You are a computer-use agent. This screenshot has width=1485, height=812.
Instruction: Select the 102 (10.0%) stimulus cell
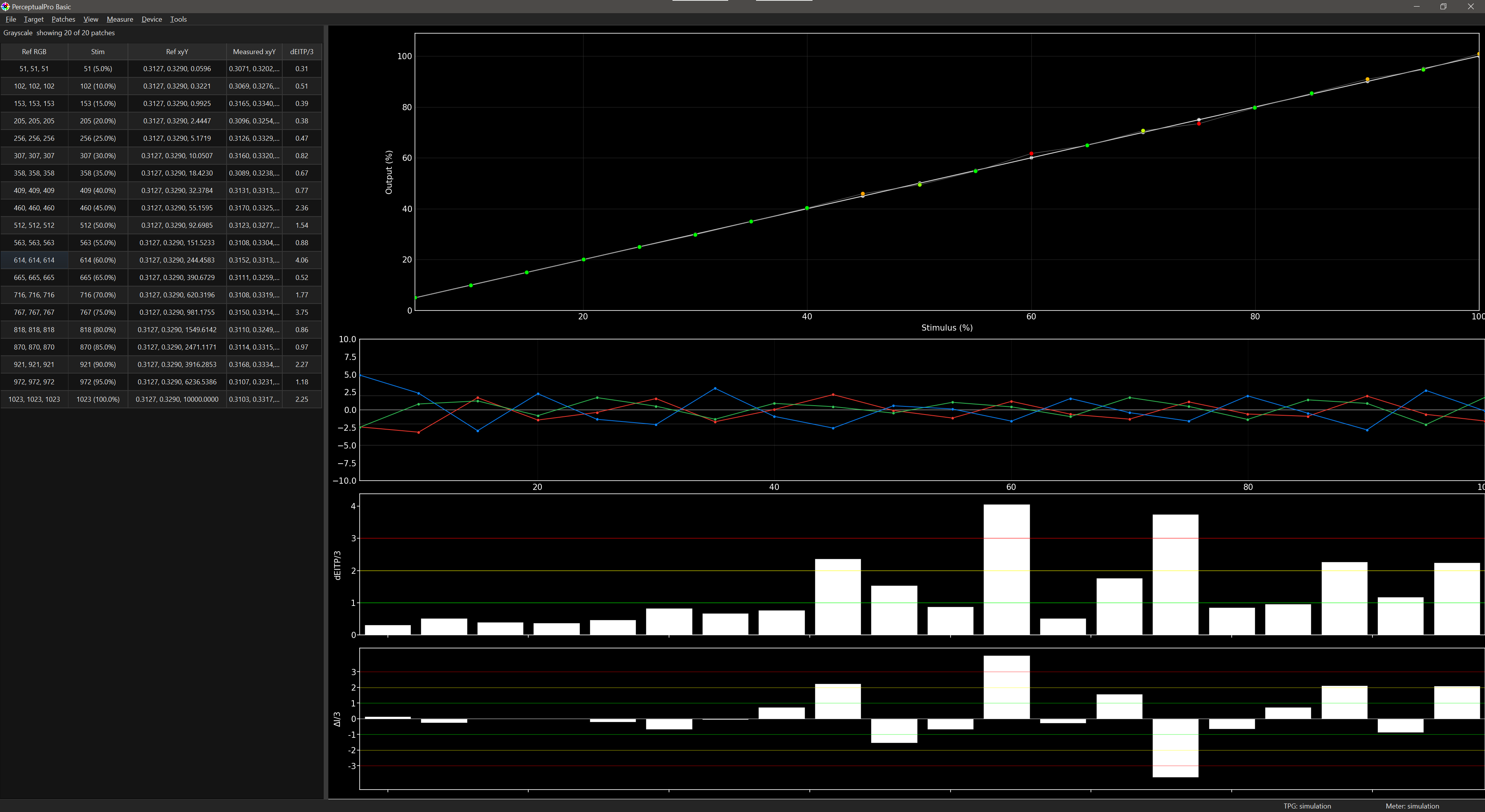click(98, 86)
